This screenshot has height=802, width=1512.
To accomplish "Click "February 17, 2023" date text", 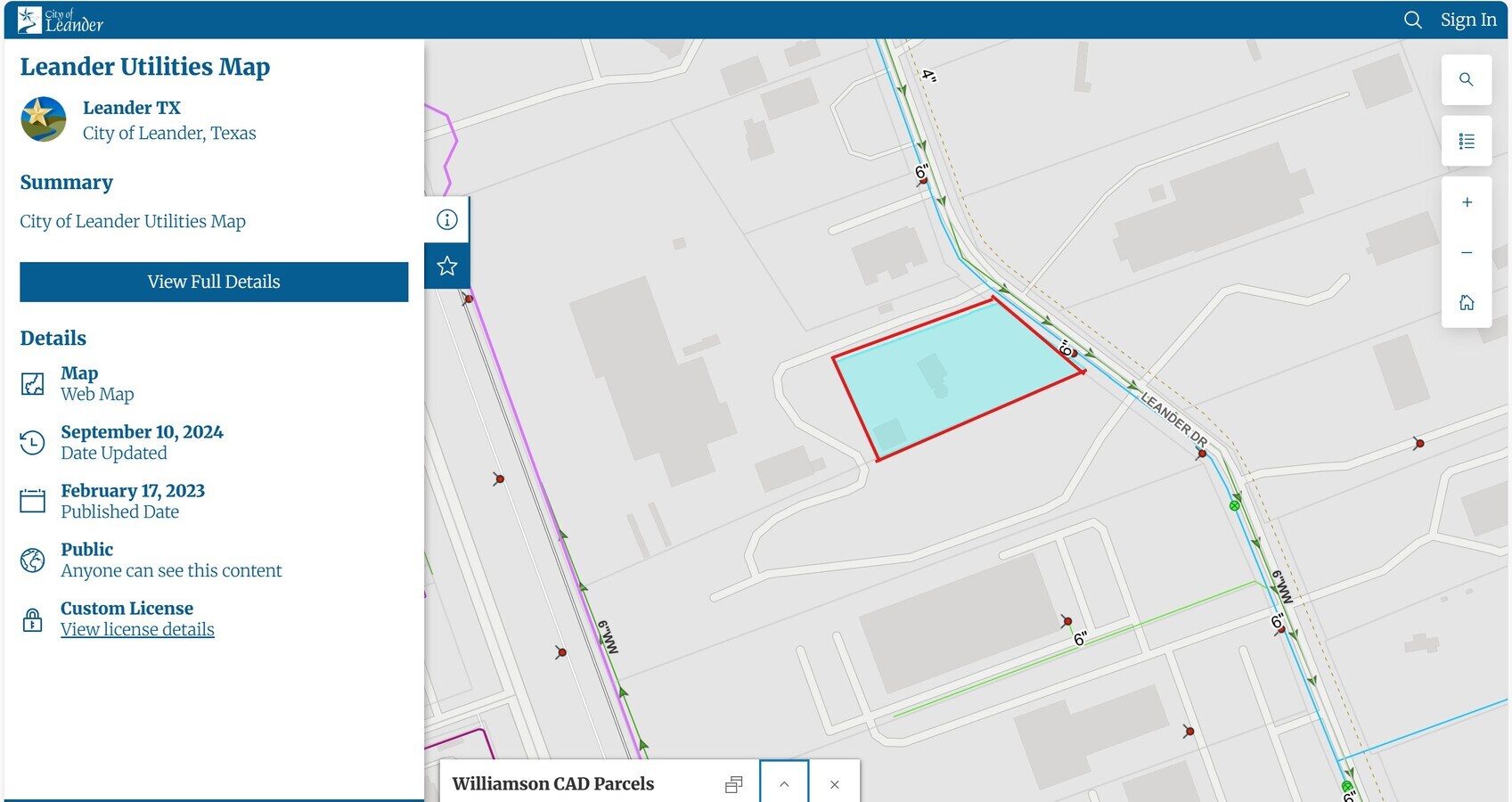I will click(x=133, y=491).
